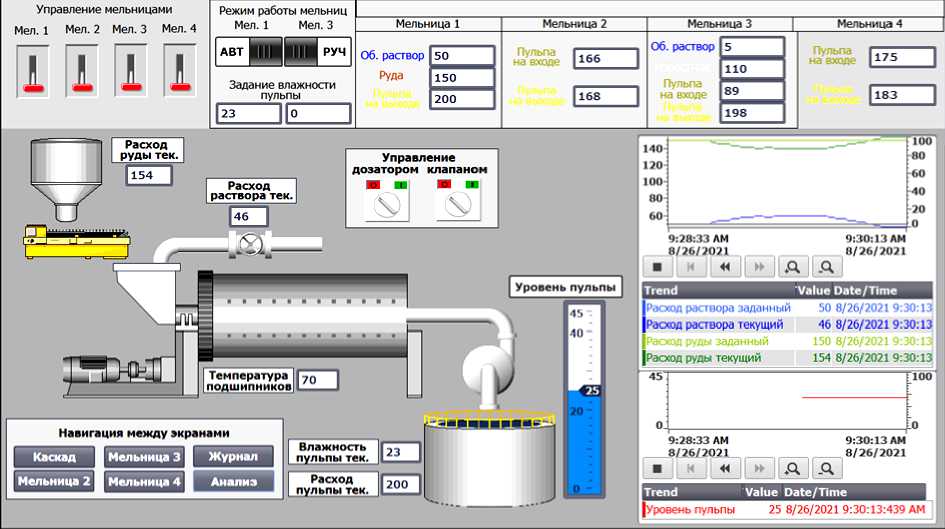945x529 pixels.
Task: Stop the upper flow trend chart
Action: click(656, 266)
